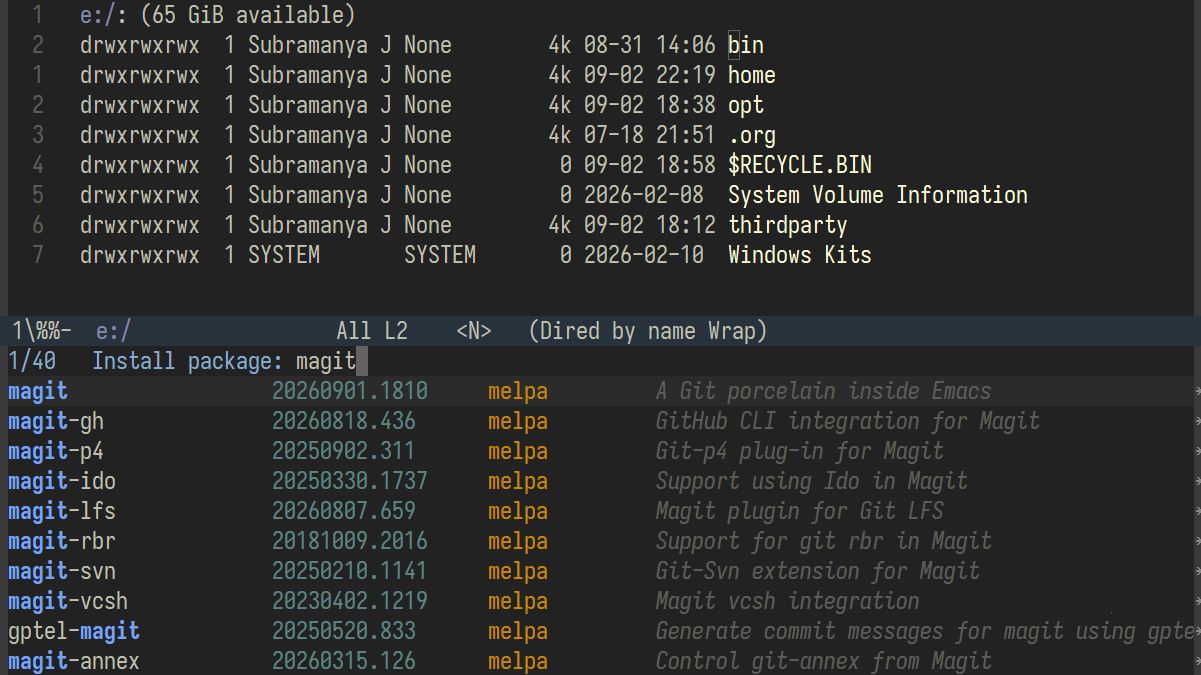Click 'Git-Svn extension for Magit' description

pyautogui.click(x=818, y=571)
